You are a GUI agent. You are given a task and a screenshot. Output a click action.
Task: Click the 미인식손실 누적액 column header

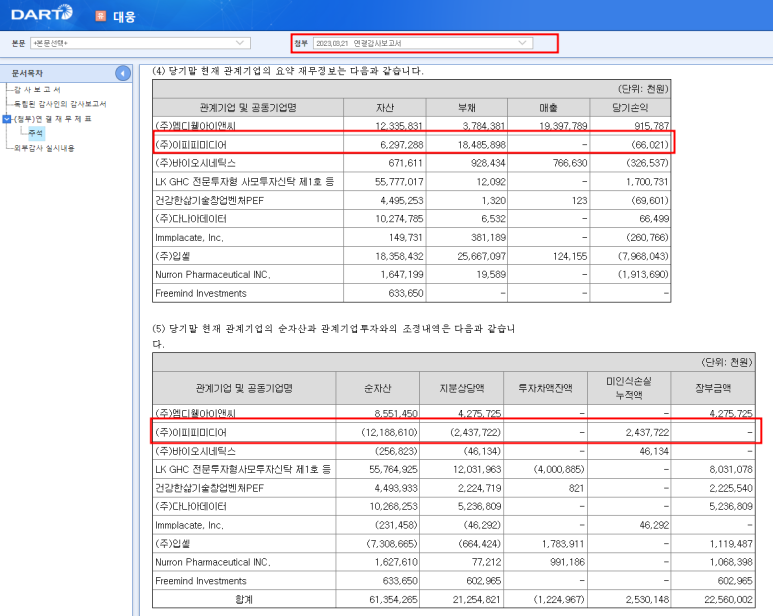click(629, 388)
